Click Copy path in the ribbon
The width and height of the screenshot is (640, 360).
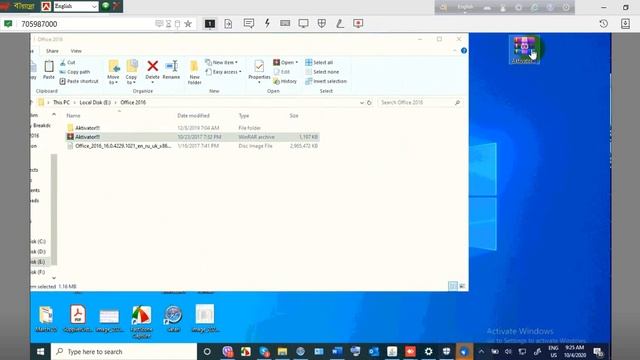pyautogui.click(x=75, y=72)
